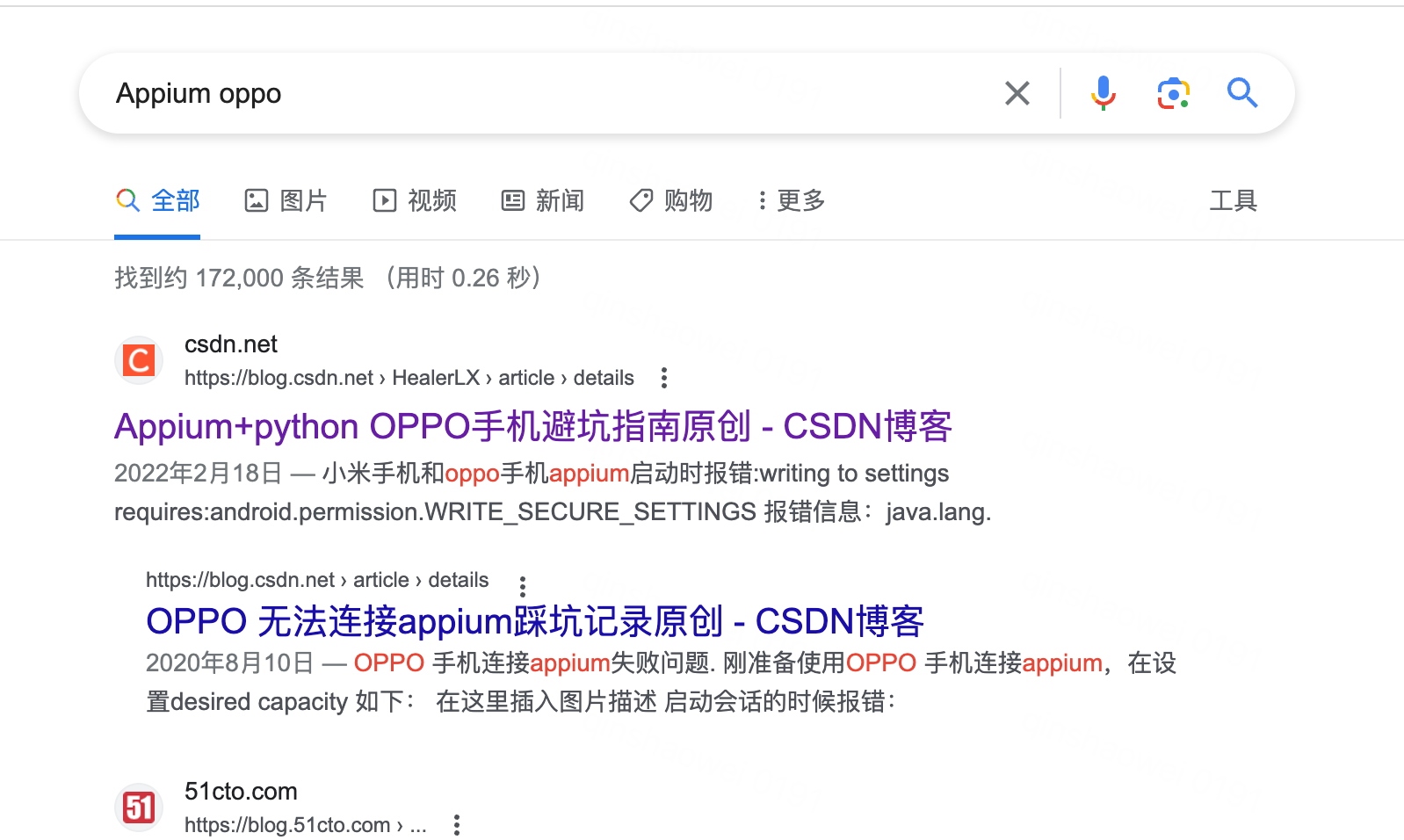Switch to the 购物 tab

click(x=671, y=200)
